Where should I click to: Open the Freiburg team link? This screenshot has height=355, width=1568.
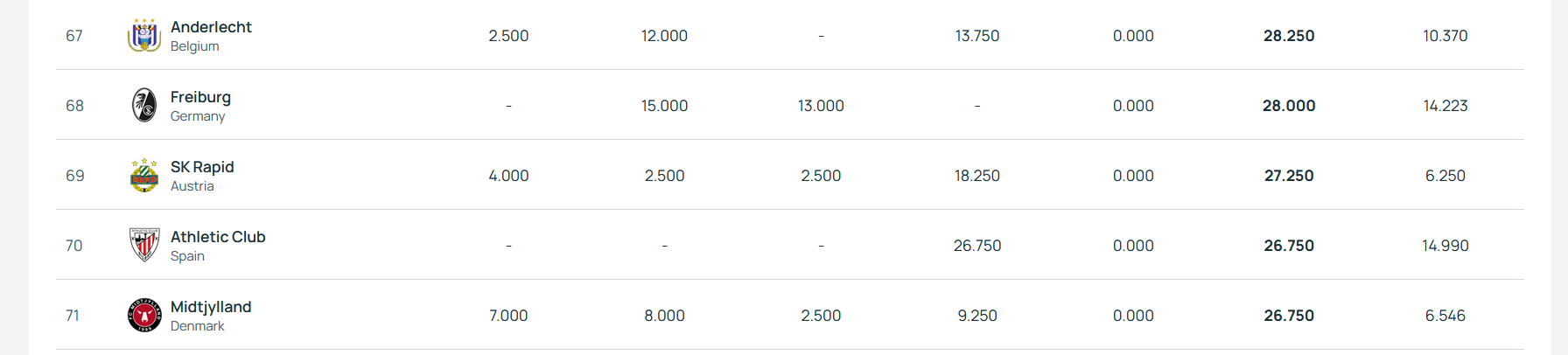click(200, 97)
